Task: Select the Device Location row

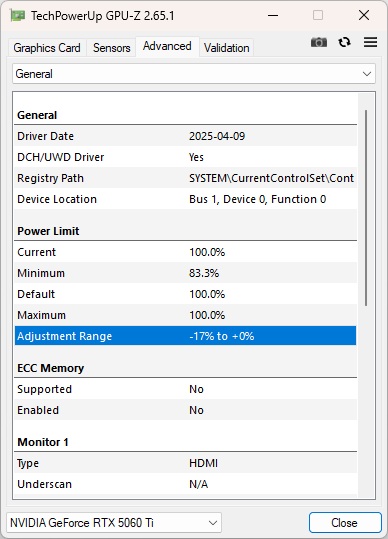Action: click(186, 199)
